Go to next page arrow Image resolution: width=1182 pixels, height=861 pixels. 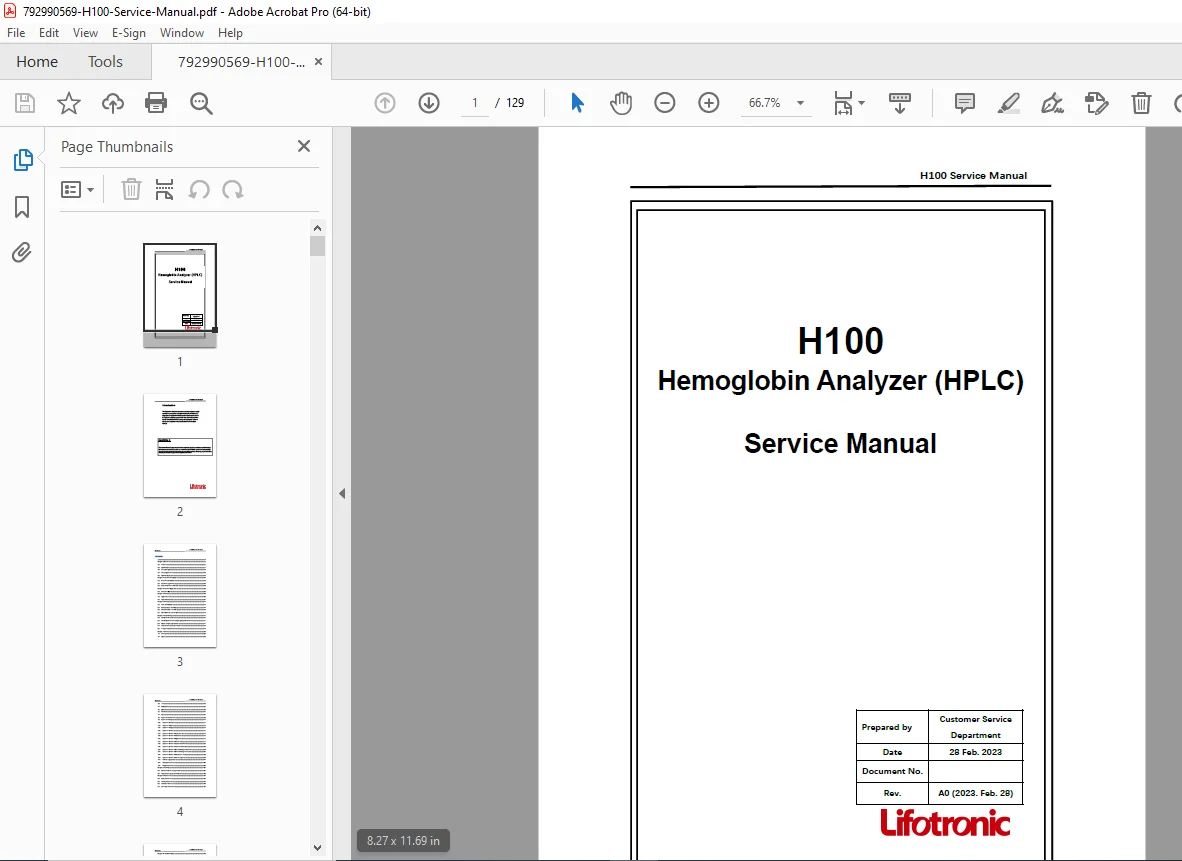tap(429, 103)
